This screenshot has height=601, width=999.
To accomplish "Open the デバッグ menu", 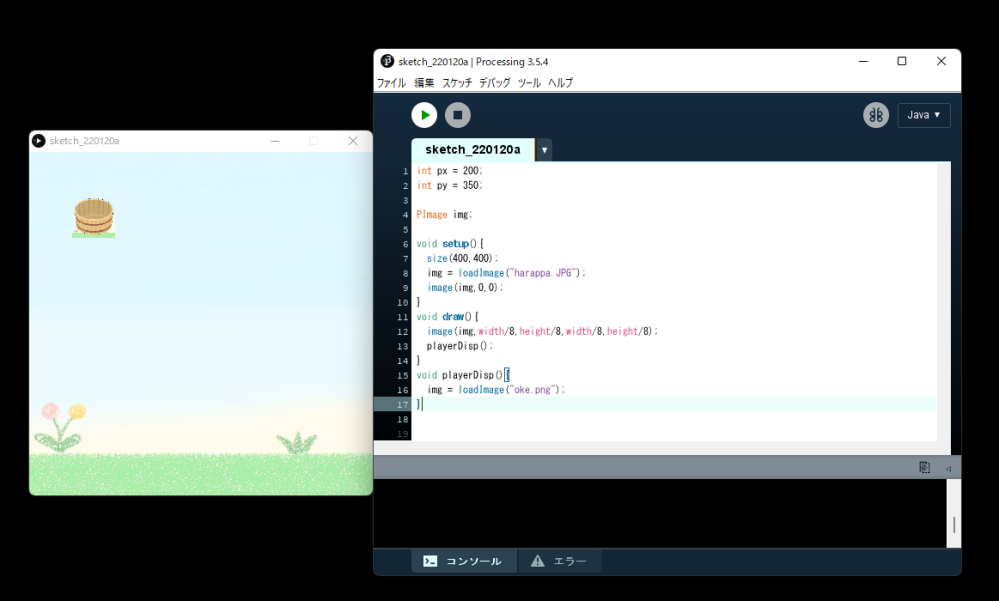I will coord(495,83).
